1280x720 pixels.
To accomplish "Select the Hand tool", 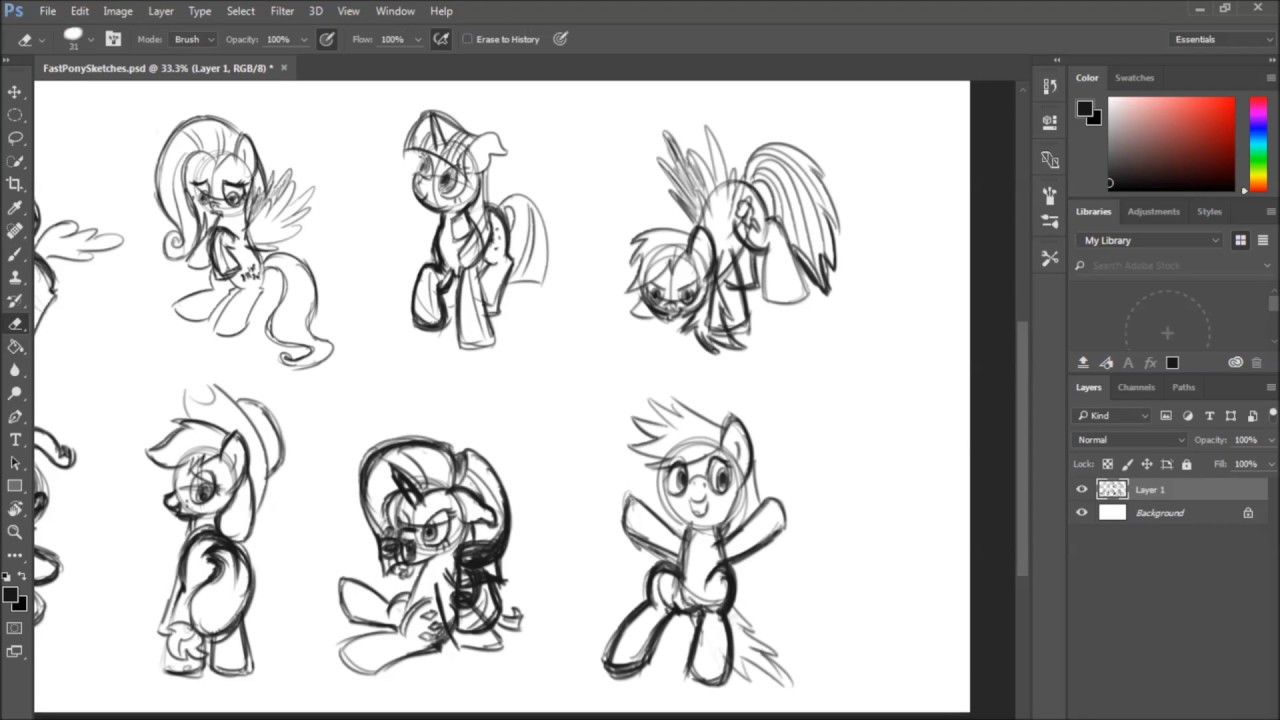I will point(15,509).
